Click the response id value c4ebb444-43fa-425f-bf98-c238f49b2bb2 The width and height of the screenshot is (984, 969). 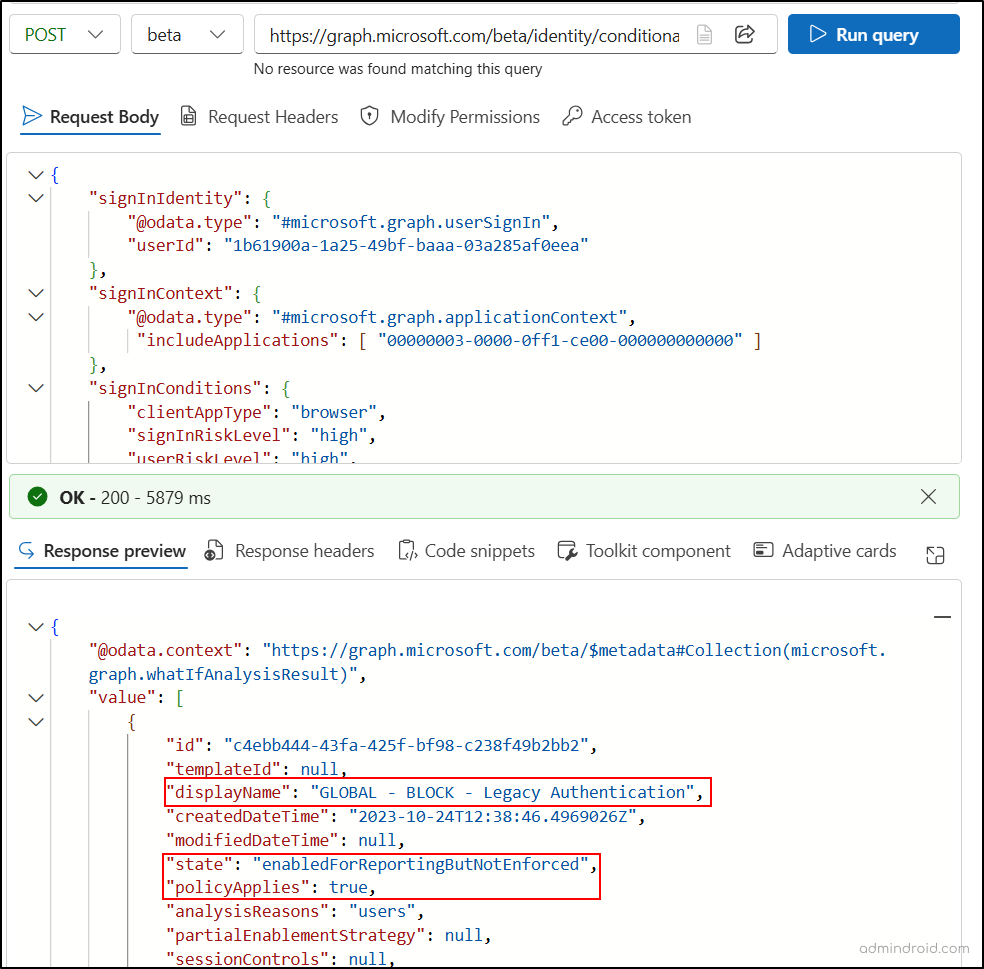coord(406,746)
